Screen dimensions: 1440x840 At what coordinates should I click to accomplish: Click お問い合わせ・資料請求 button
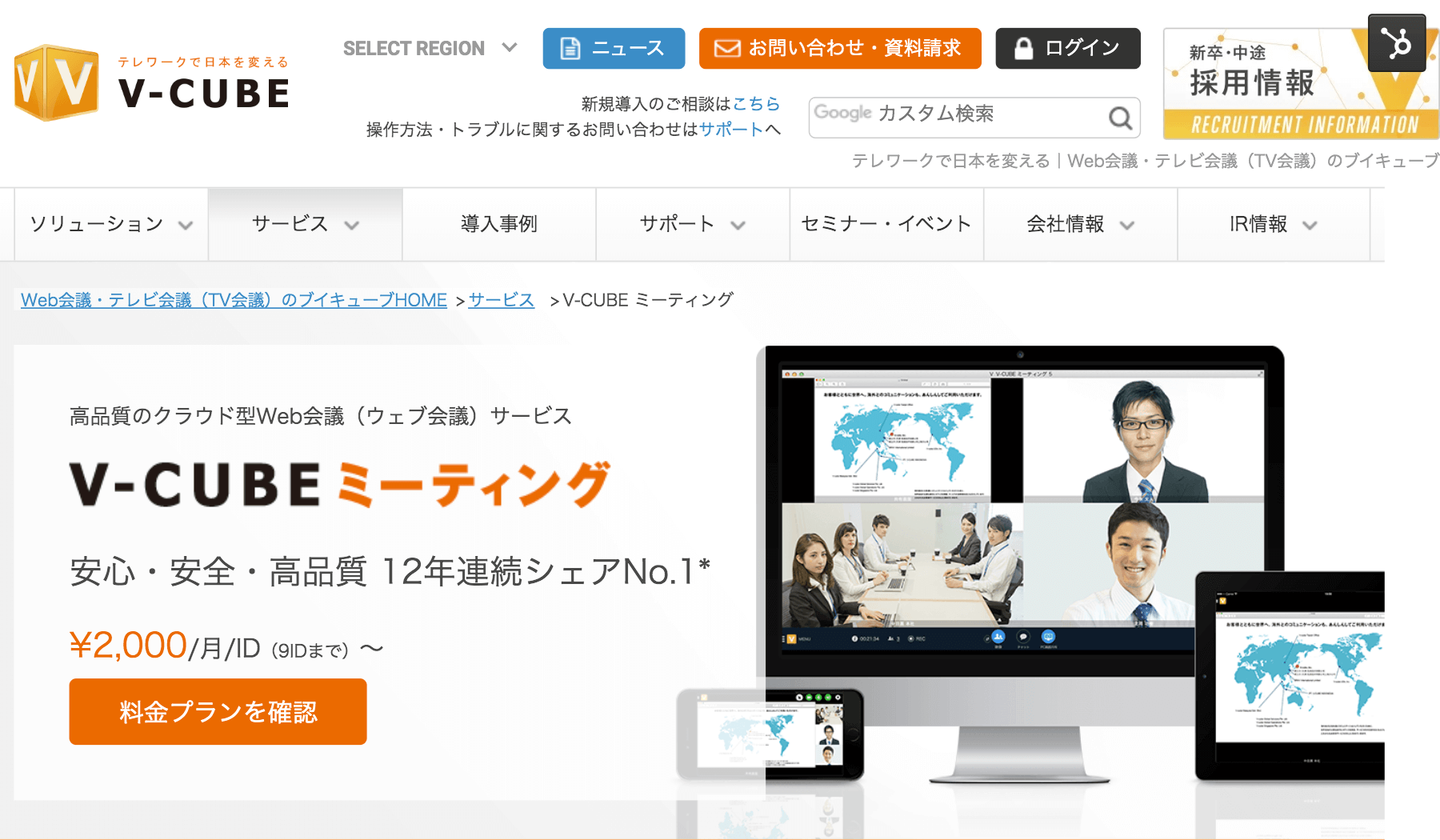(840, 49)
